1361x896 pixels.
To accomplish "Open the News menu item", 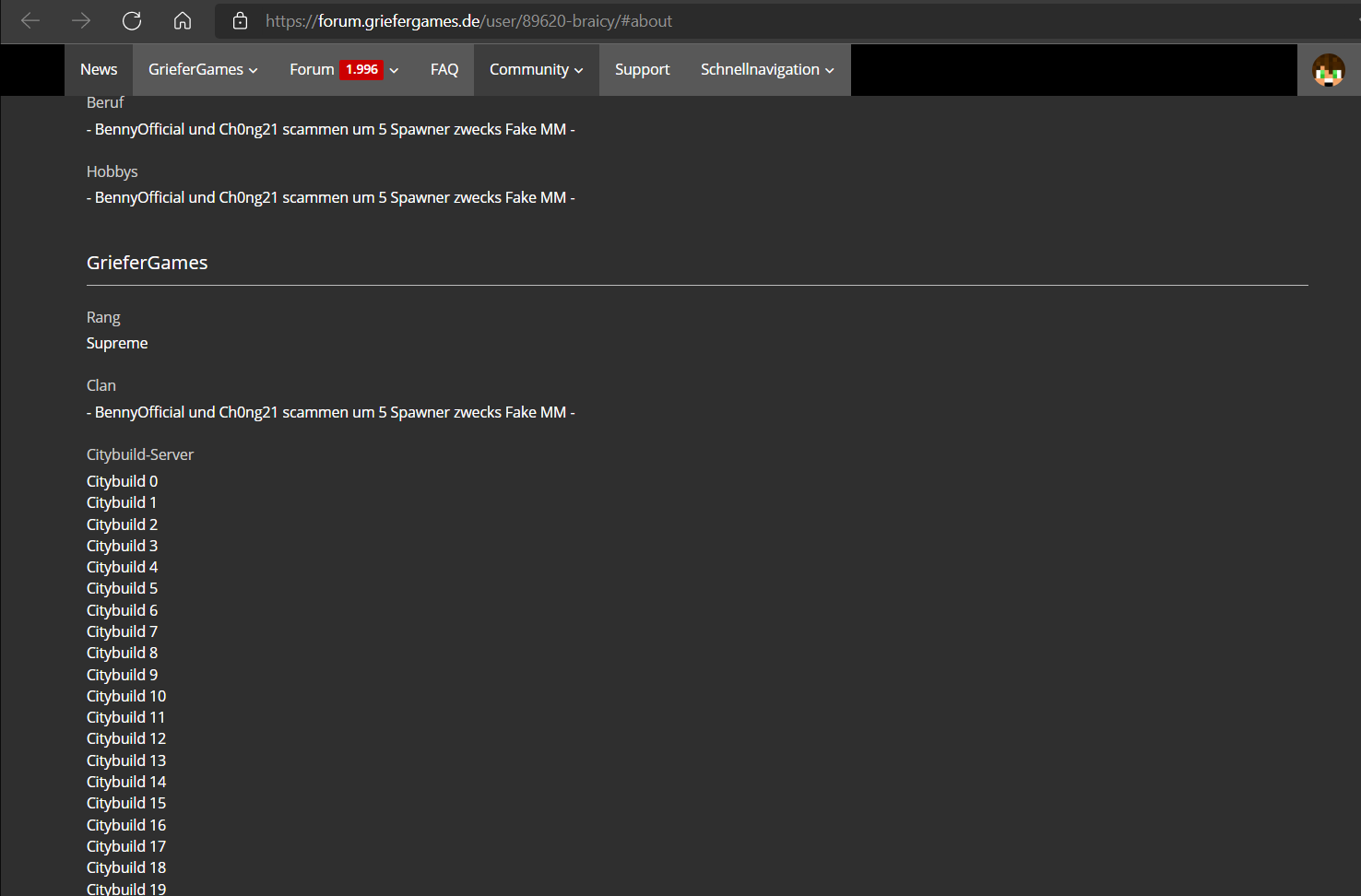I will pyautogui.click(x=99, y=70).
